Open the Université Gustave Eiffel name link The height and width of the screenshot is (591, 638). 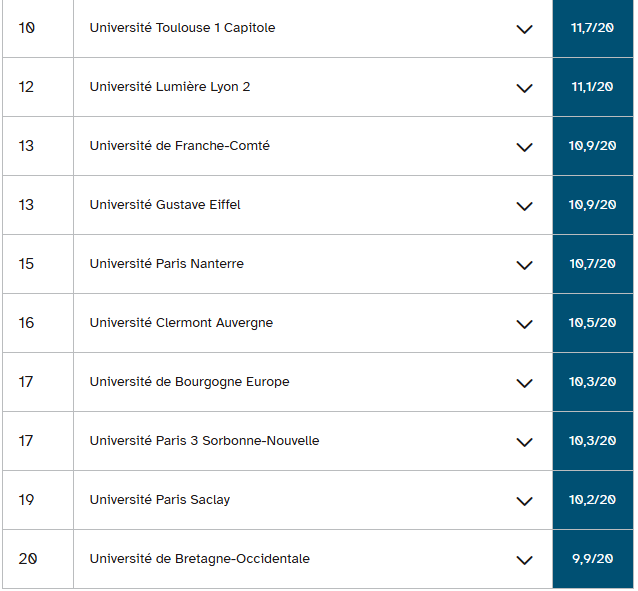tap(165, 205)
